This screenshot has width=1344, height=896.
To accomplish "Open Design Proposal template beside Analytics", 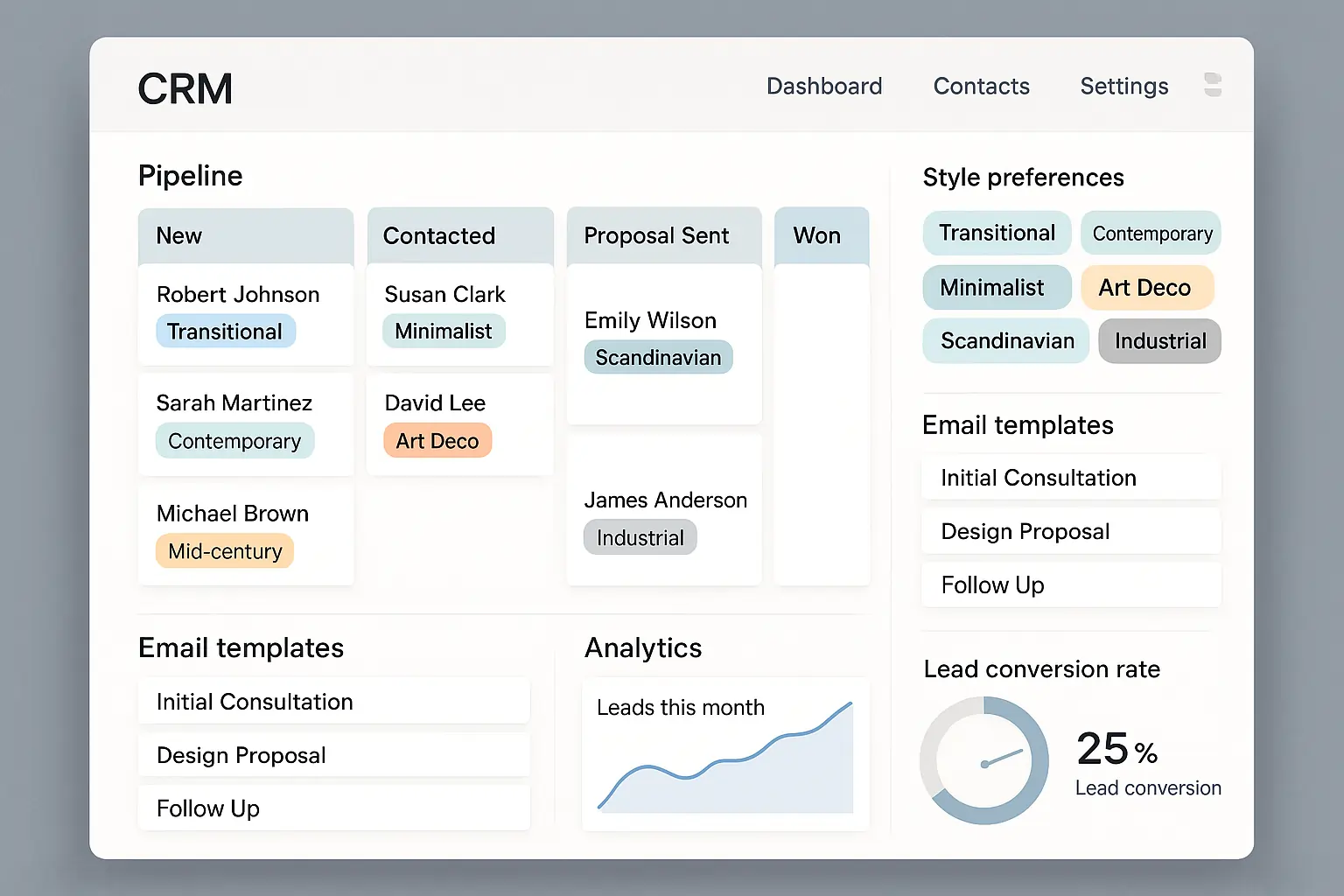I will 334,754.
